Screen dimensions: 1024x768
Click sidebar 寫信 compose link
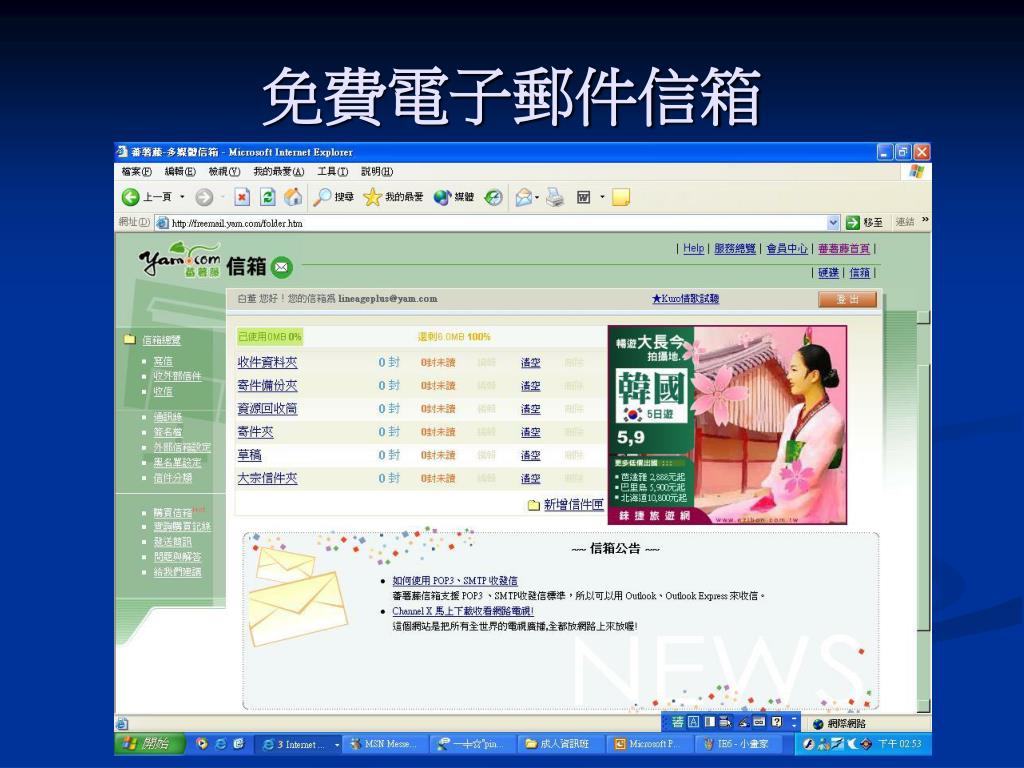(163, 361)
